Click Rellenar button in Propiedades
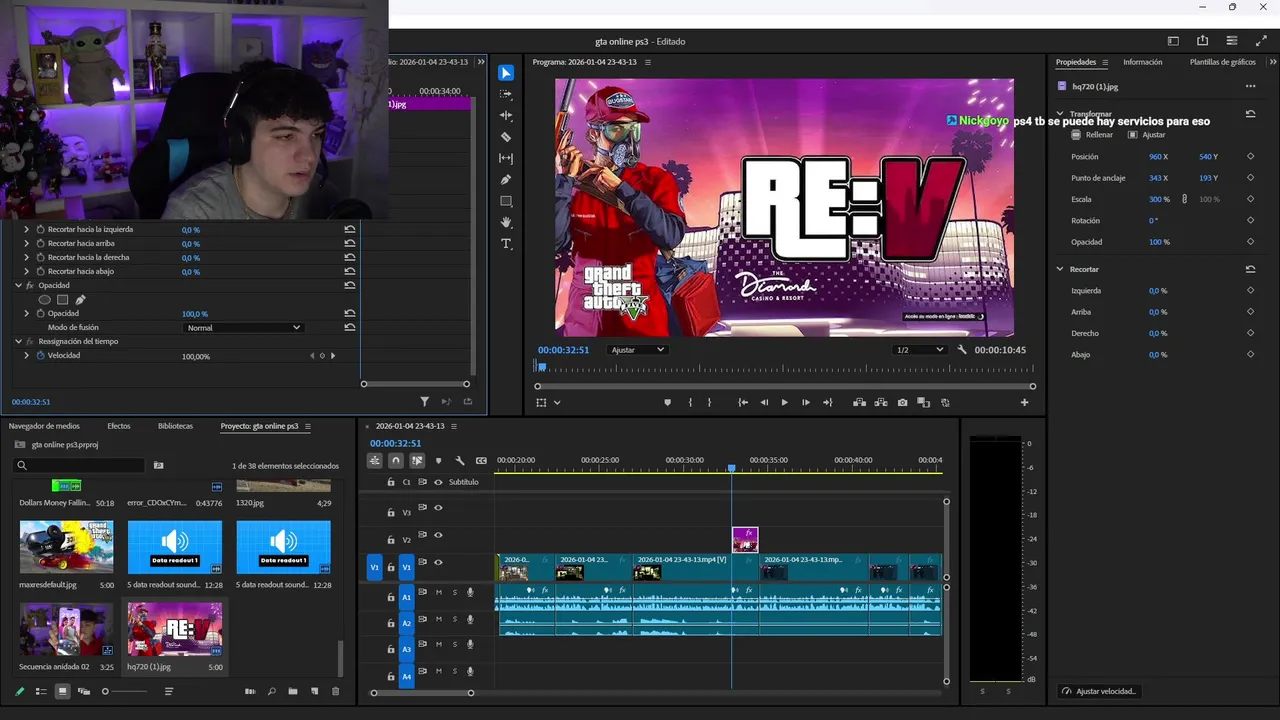The height and width of the screenshot is (720, 1280). tap(1092, 135)
